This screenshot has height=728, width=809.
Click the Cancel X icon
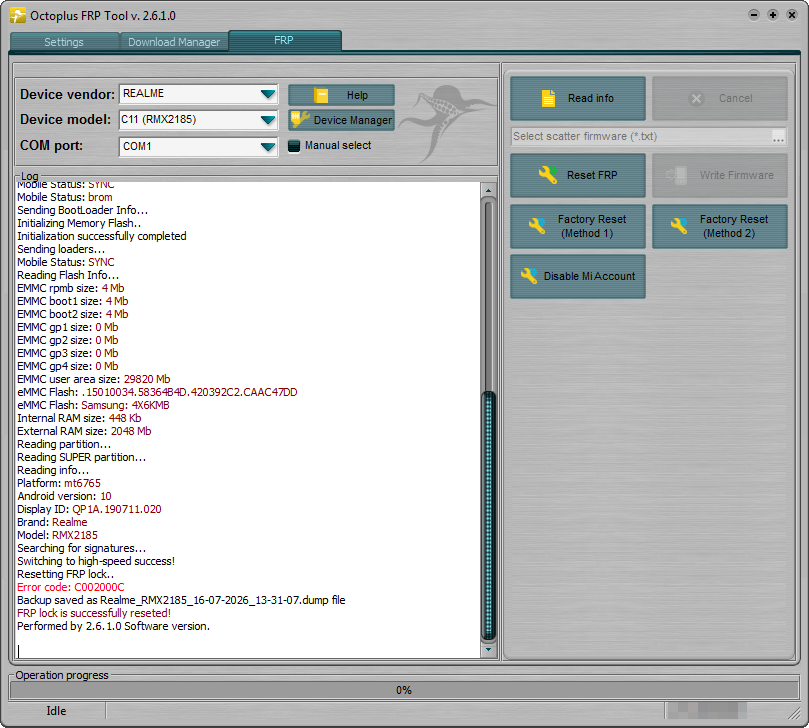pyautogui.click(x=696, y=98)
